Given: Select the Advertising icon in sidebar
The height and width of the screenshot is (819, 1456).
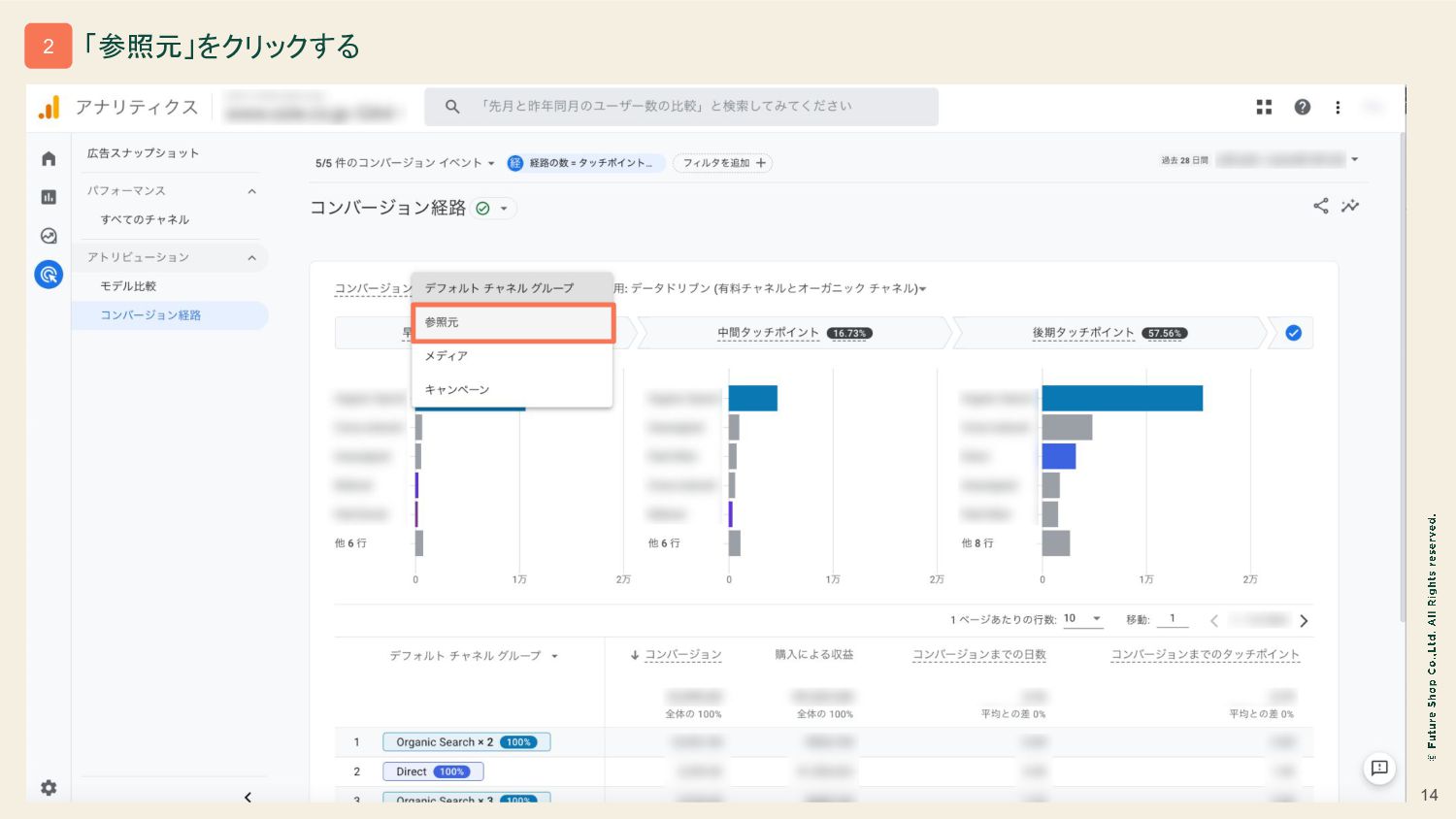Looking at the screenshot, I should point(49,275).
